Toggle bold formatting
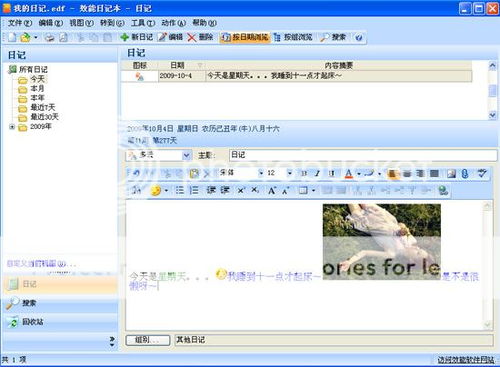This screenshot has width=500, height=367. [x=304, y=173]
